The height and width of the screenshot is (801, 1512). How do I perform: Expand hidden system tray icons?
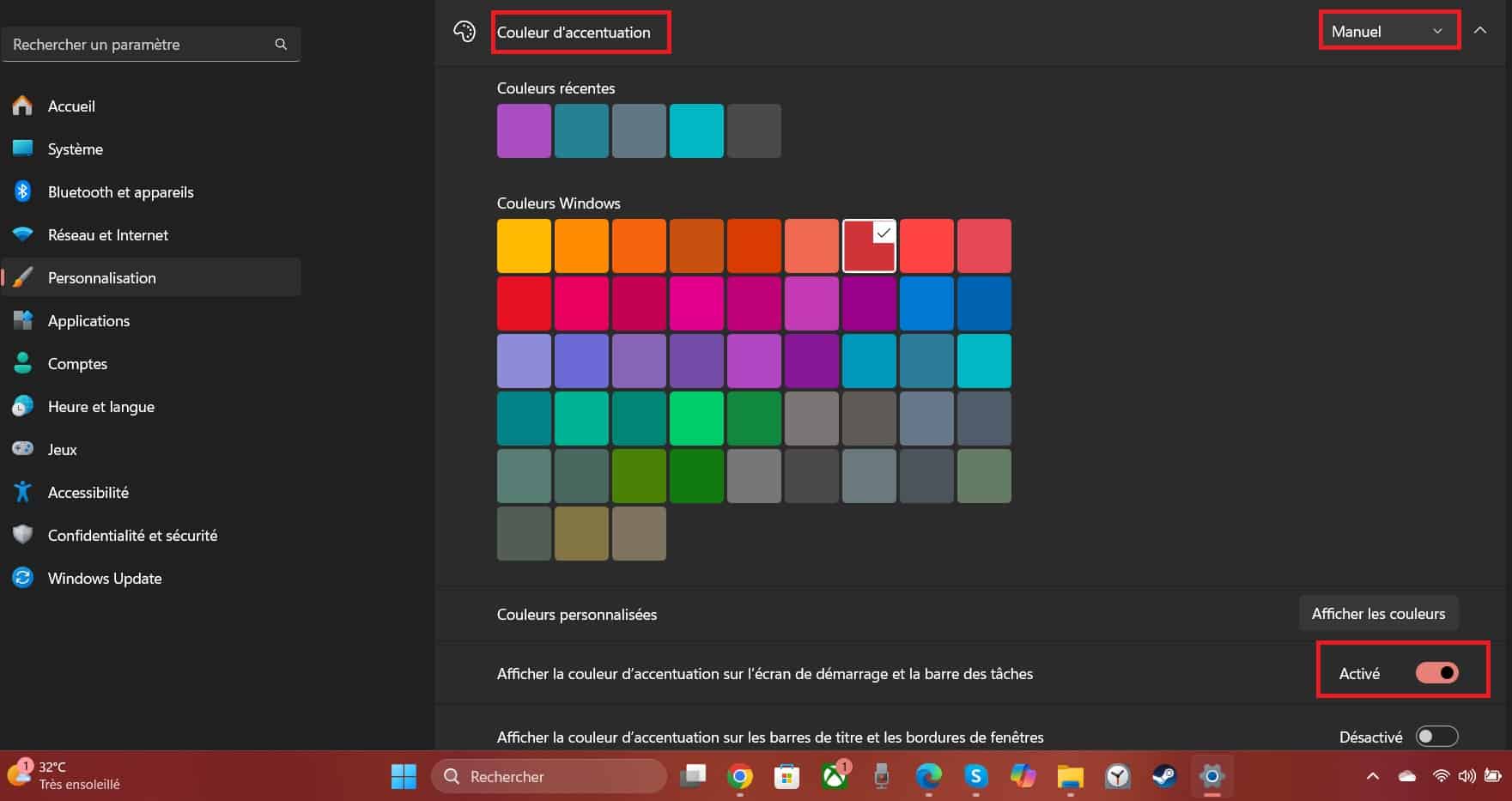[1371, 776]
